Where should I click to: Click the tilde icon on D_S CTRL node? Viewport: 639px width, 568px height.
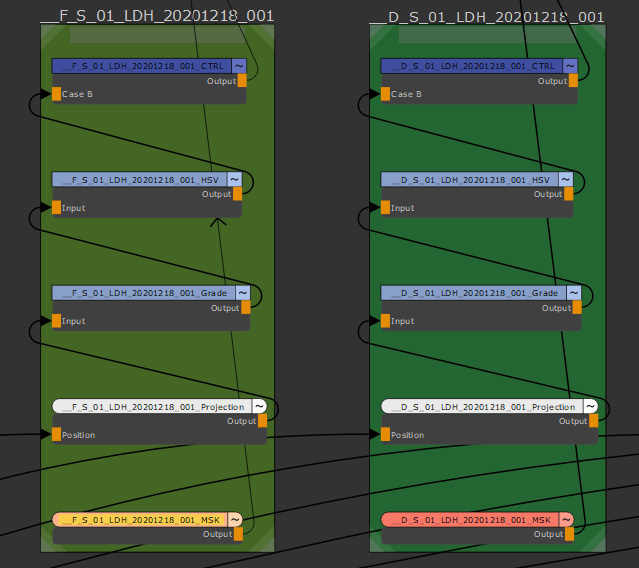(x=570, y=66)
